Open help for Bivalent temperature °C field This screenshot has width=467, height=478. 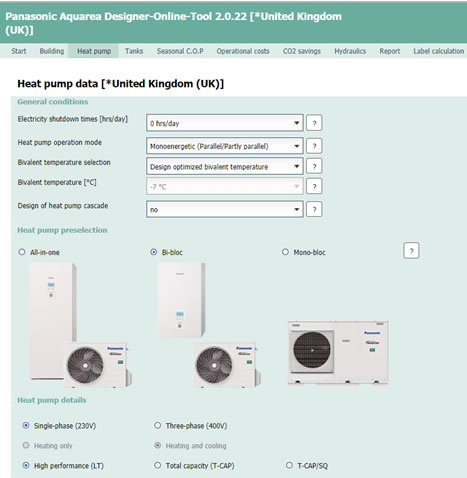pyautogui.click(x=314, y=186)
